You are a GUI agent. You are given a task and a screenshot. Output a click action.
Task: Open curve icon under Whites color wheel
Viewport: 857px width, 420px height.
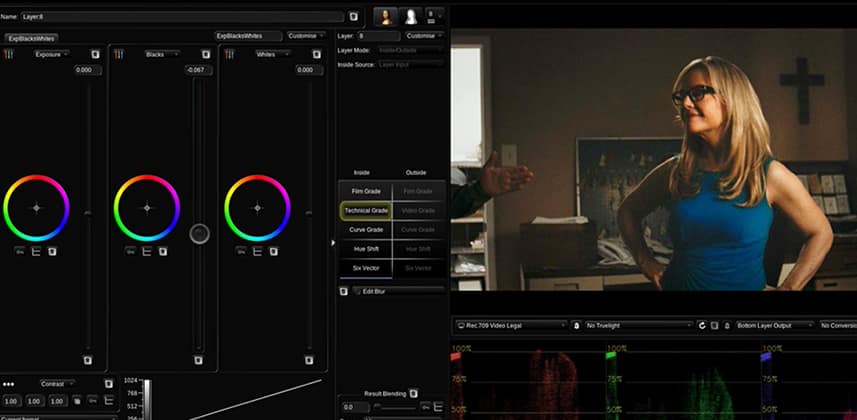(x=257, y=252)
